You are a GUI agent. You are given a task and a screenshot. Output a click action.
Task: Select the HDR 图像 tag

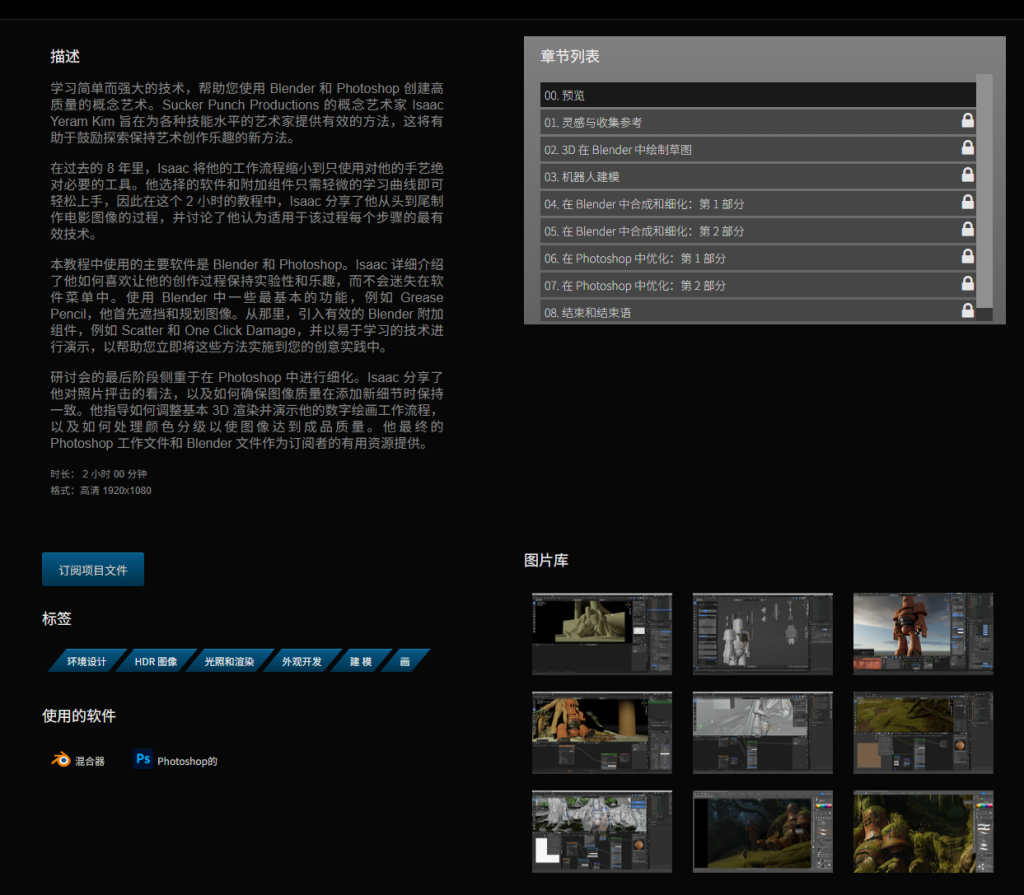(156, 661)
